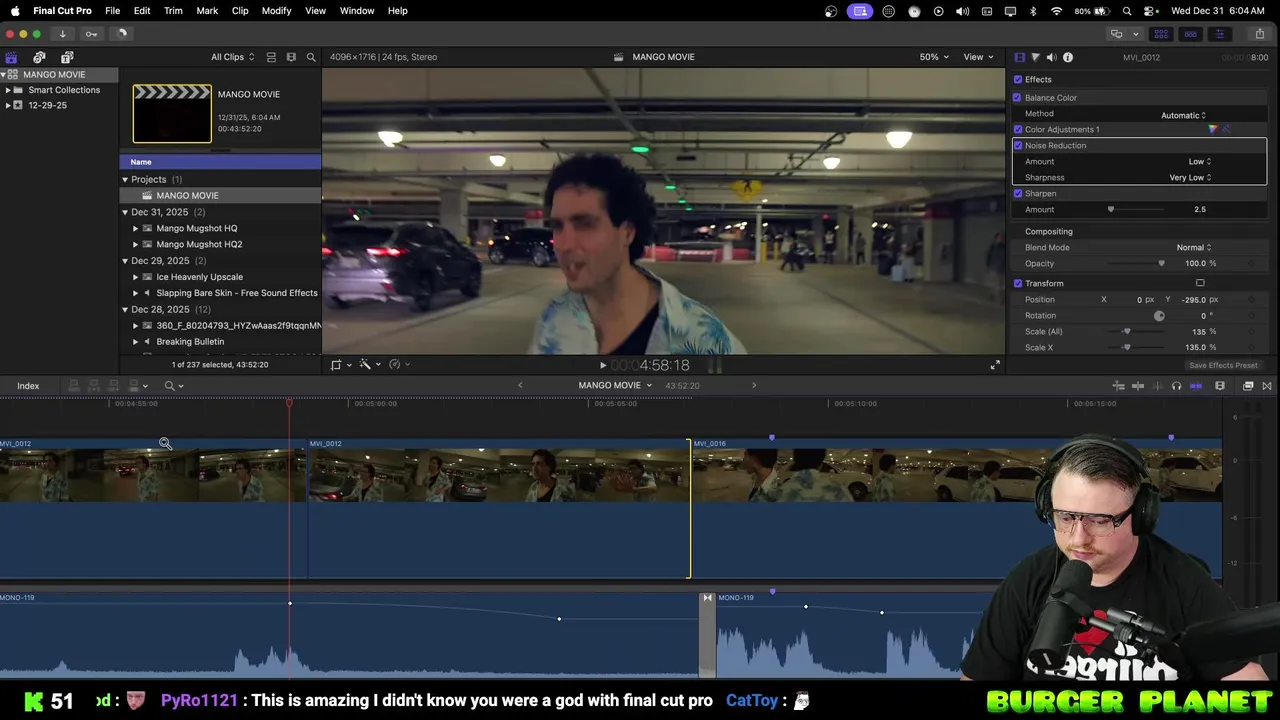
Task: Open the Window menu
Action: click(x=357, y=11)
